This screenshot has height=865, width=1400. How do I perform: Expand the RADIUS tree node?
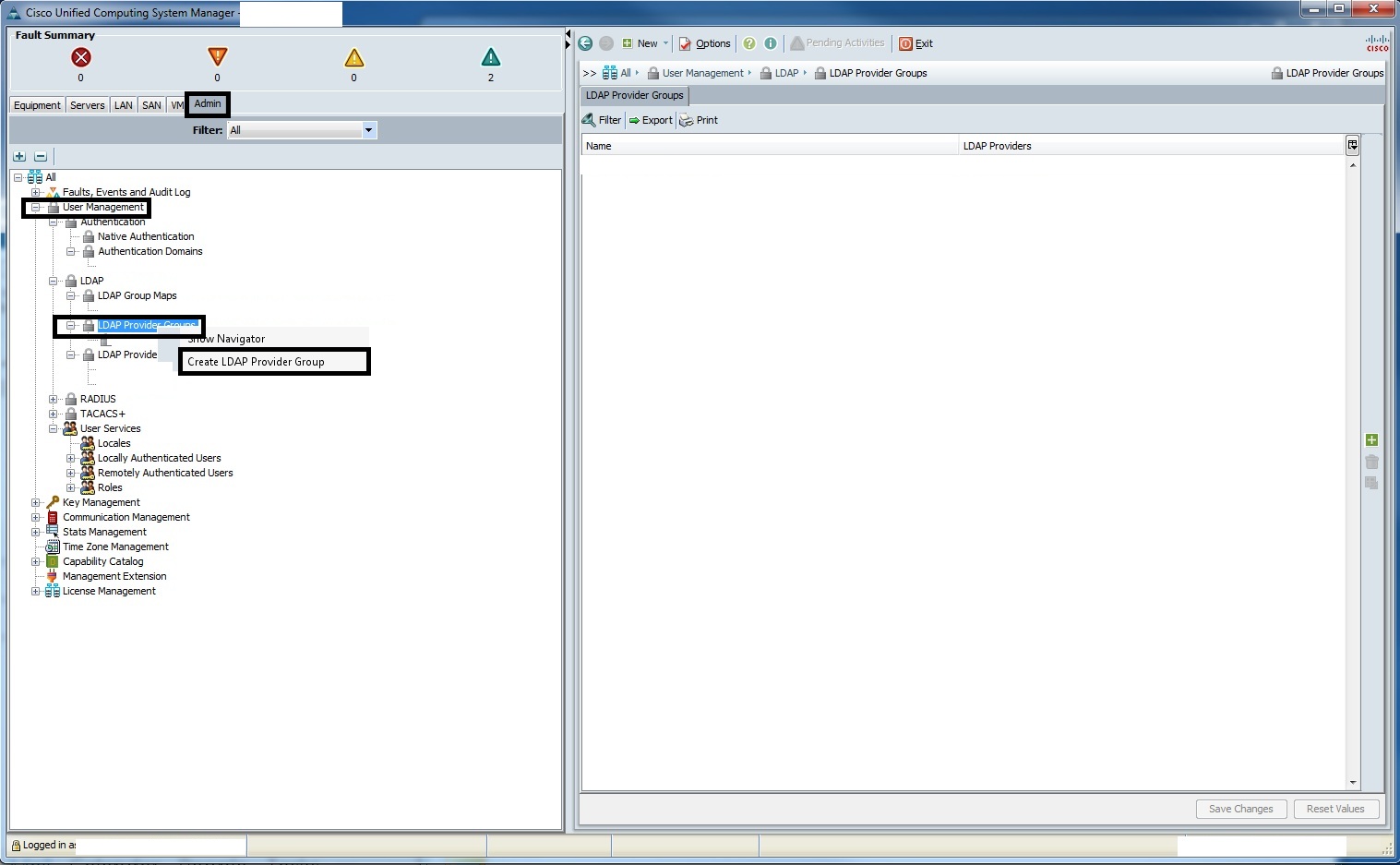pyautogui.click(x=54, y=399)
